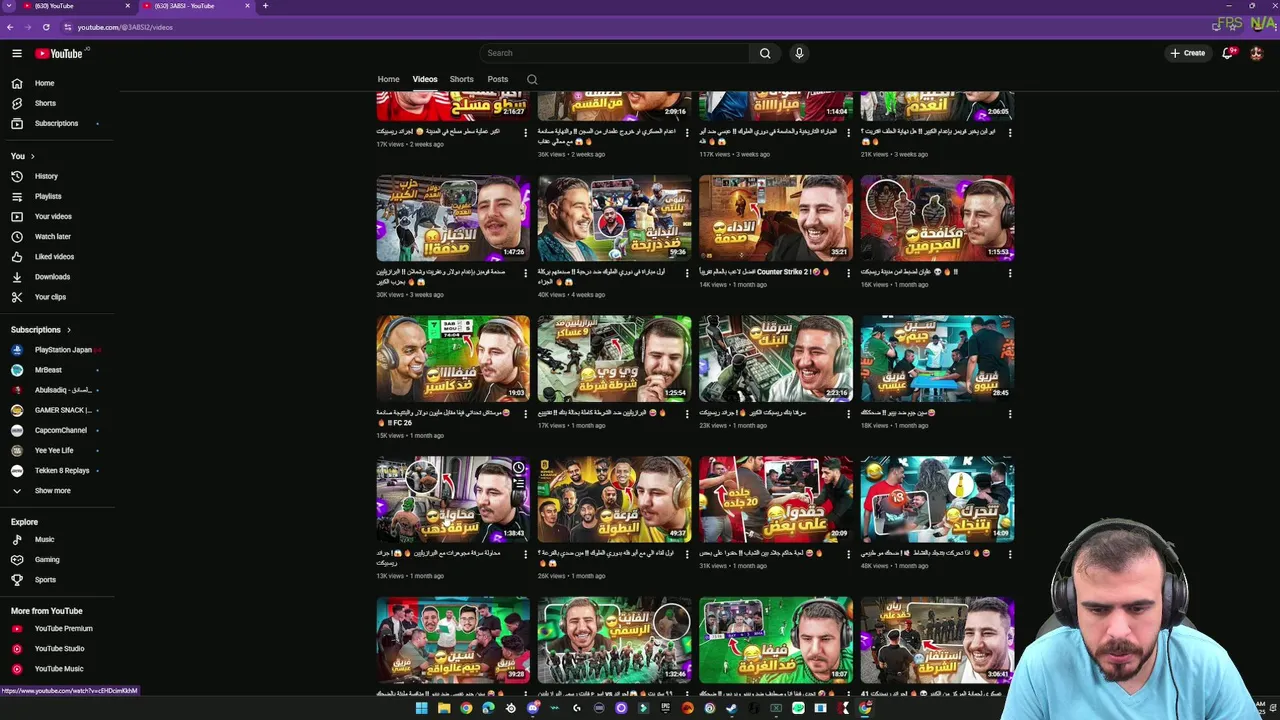
Task: Click the browser address bar URL
Action: tap(125, 27)
